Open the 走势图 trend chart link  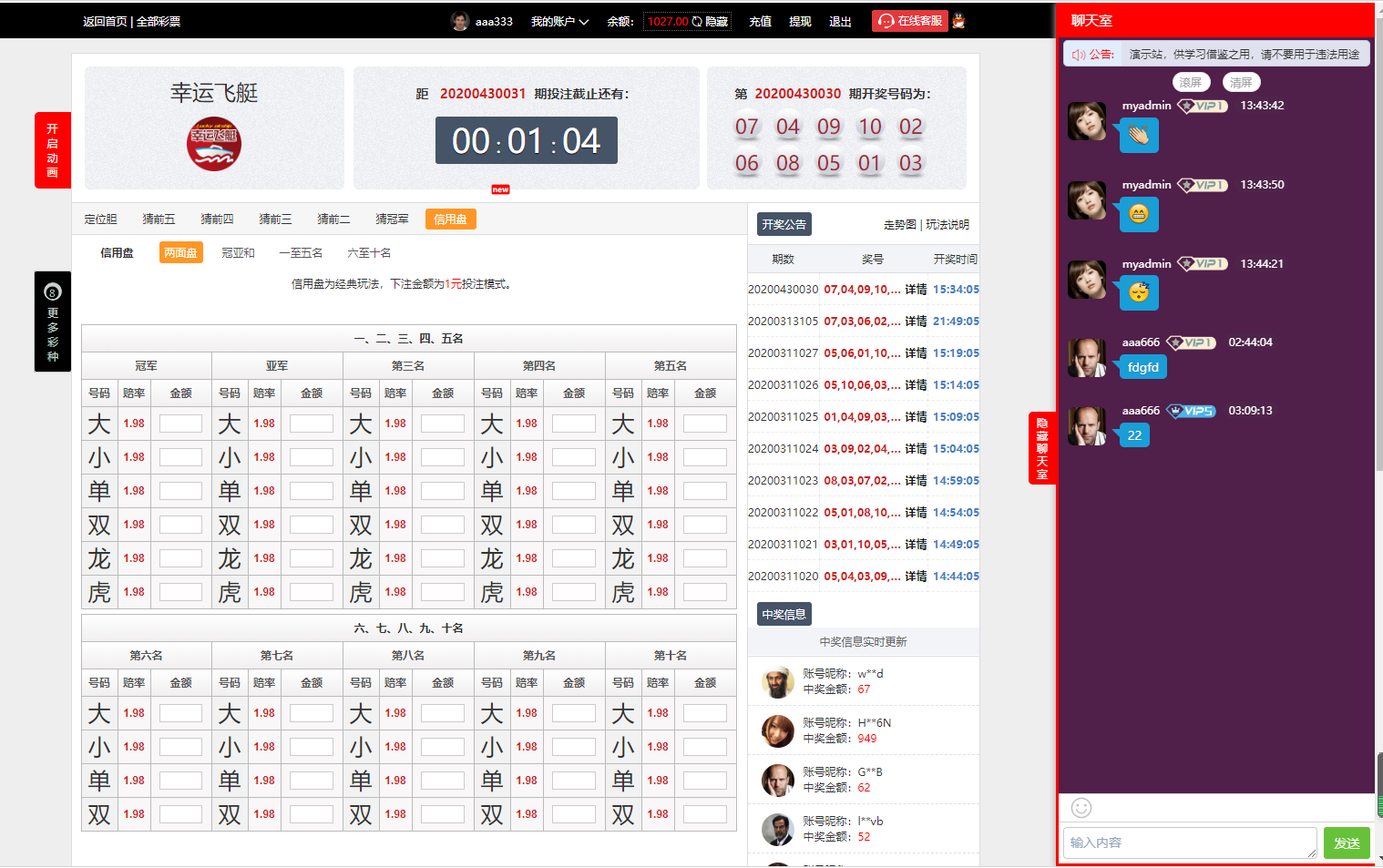899,225
